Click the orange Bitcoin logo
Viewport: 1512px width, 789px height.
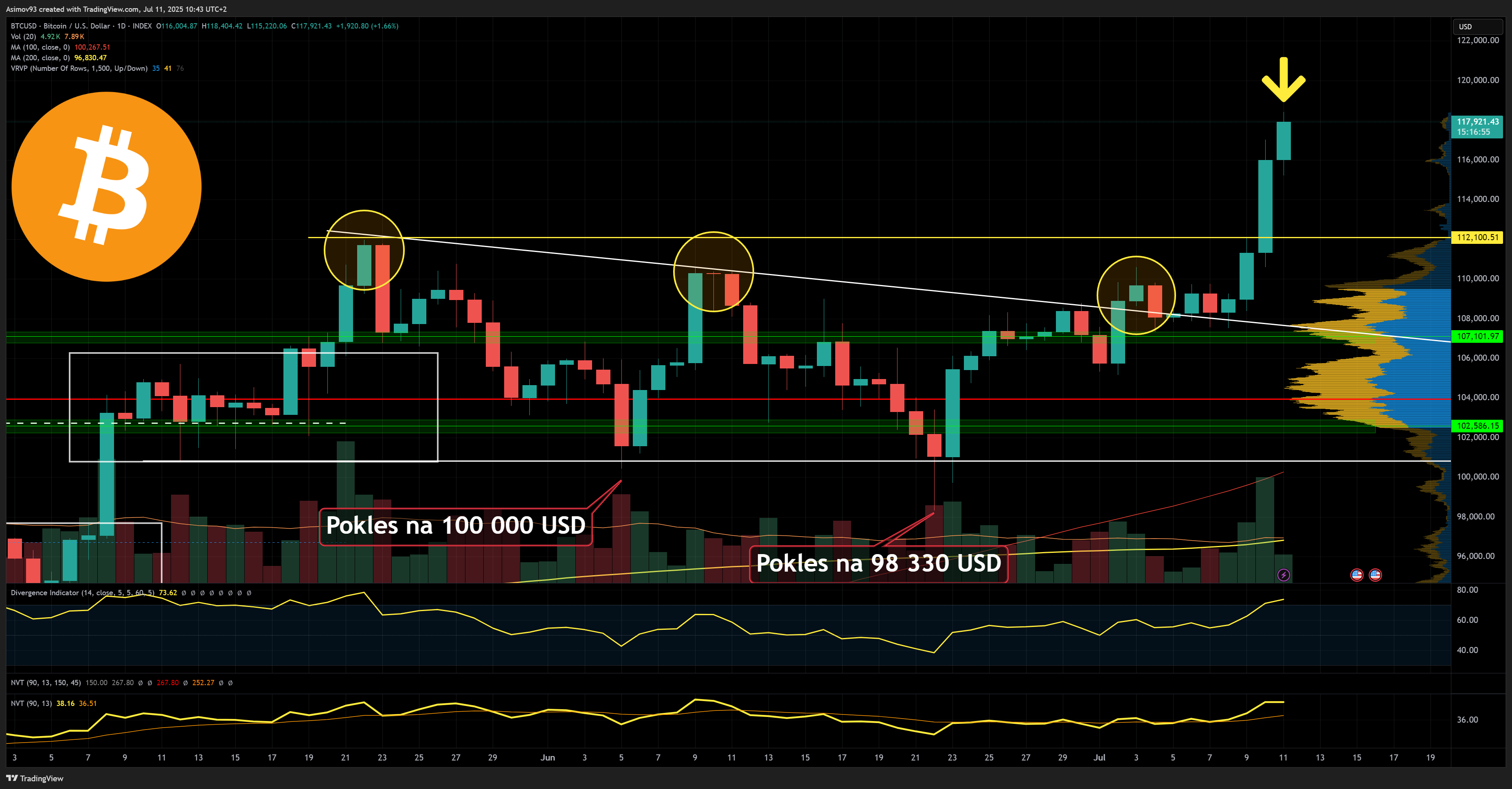point(107,186)
